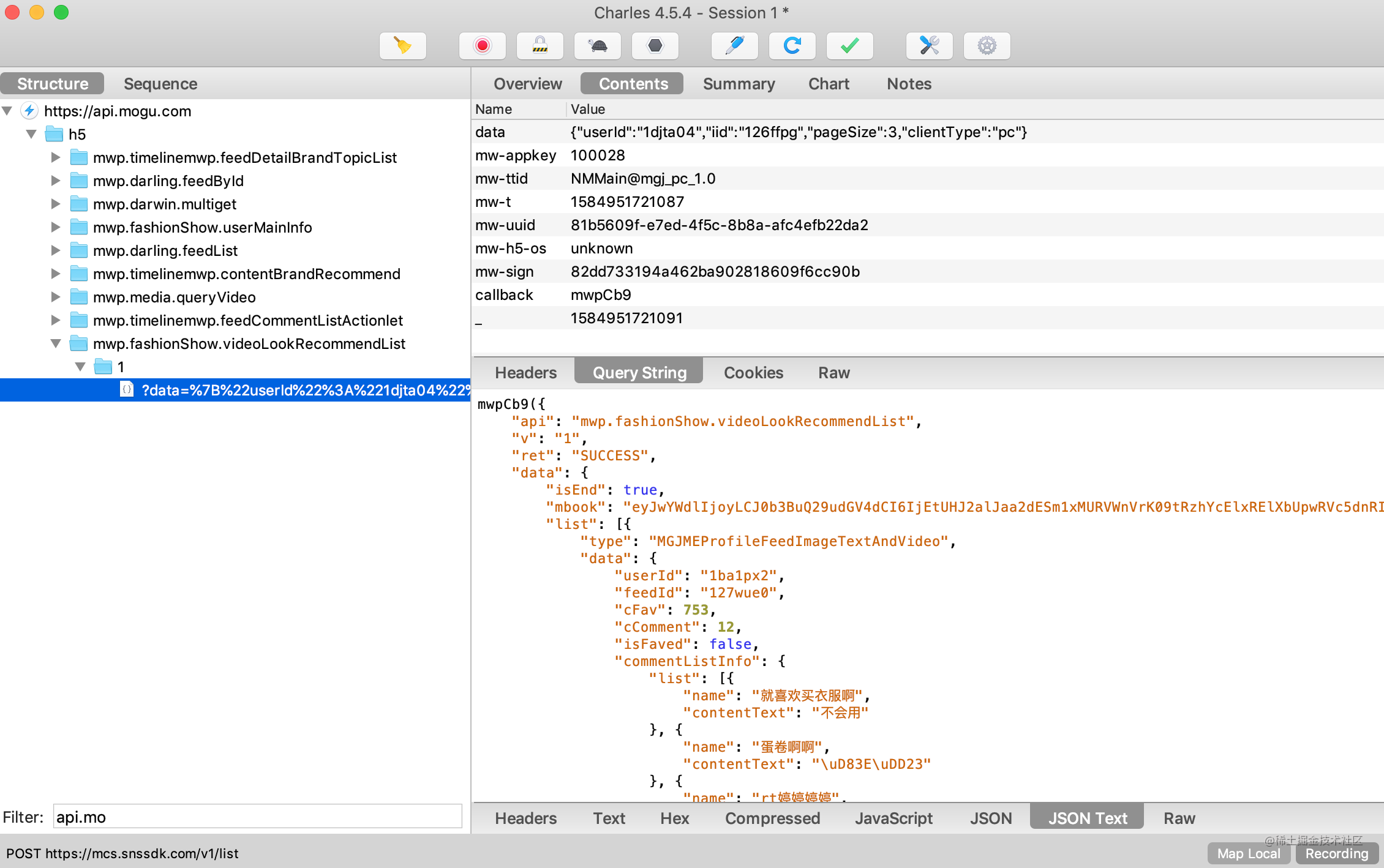Click folder icon of mwp.darling.feedList
The image size is (1384, 868).
[79, 250]
